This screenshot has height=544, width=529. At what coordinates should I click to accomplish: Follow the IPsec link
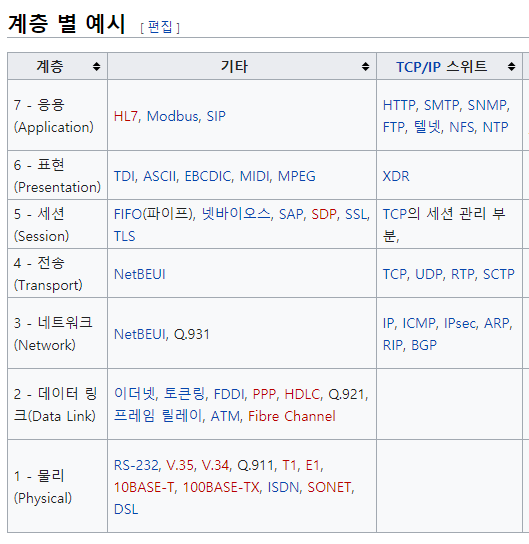click(x=460, y=323)
